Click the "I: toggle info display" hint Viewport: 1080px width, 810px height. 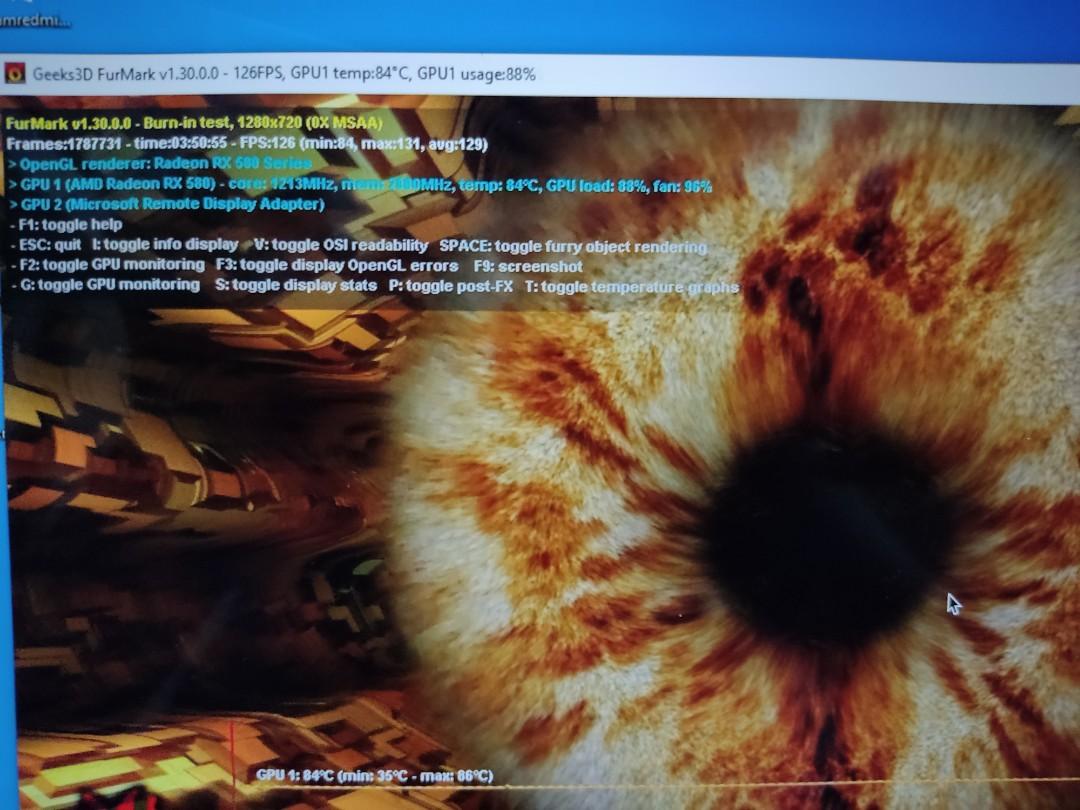point(165,245)
